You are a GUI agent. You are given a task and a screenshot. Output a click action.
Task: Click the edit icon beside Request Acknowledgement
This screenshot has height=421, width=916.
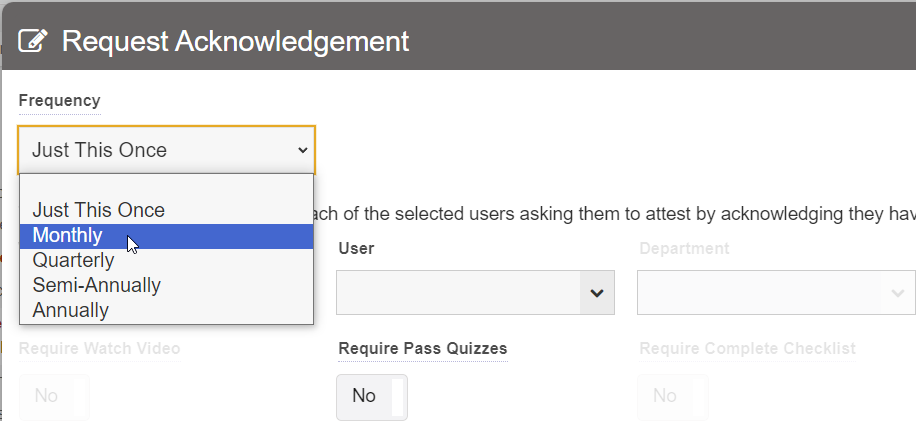coord(33,41)
